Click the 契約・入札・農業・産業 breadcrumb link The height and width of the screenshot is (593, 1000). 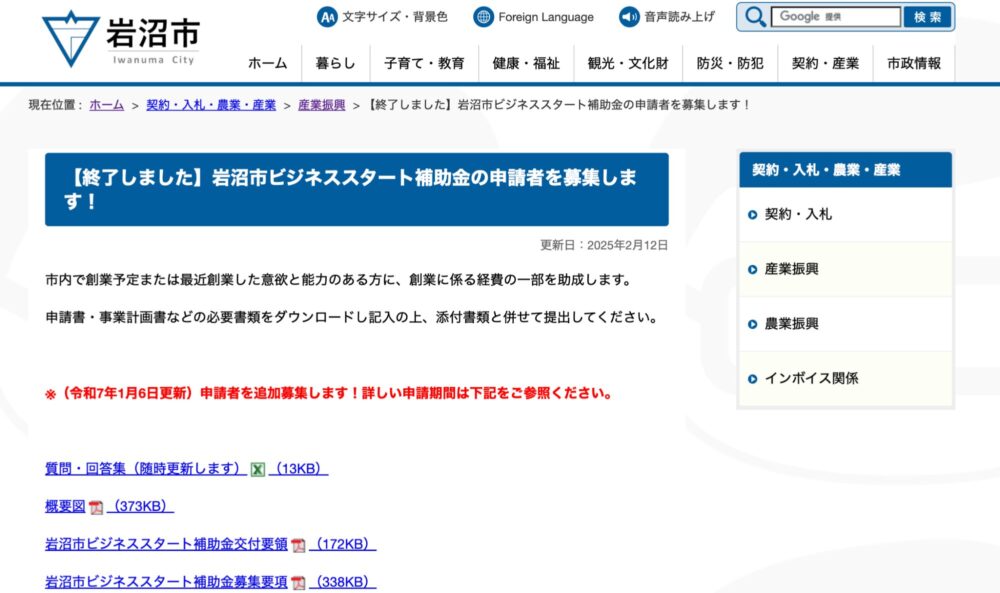coord(211,105)
